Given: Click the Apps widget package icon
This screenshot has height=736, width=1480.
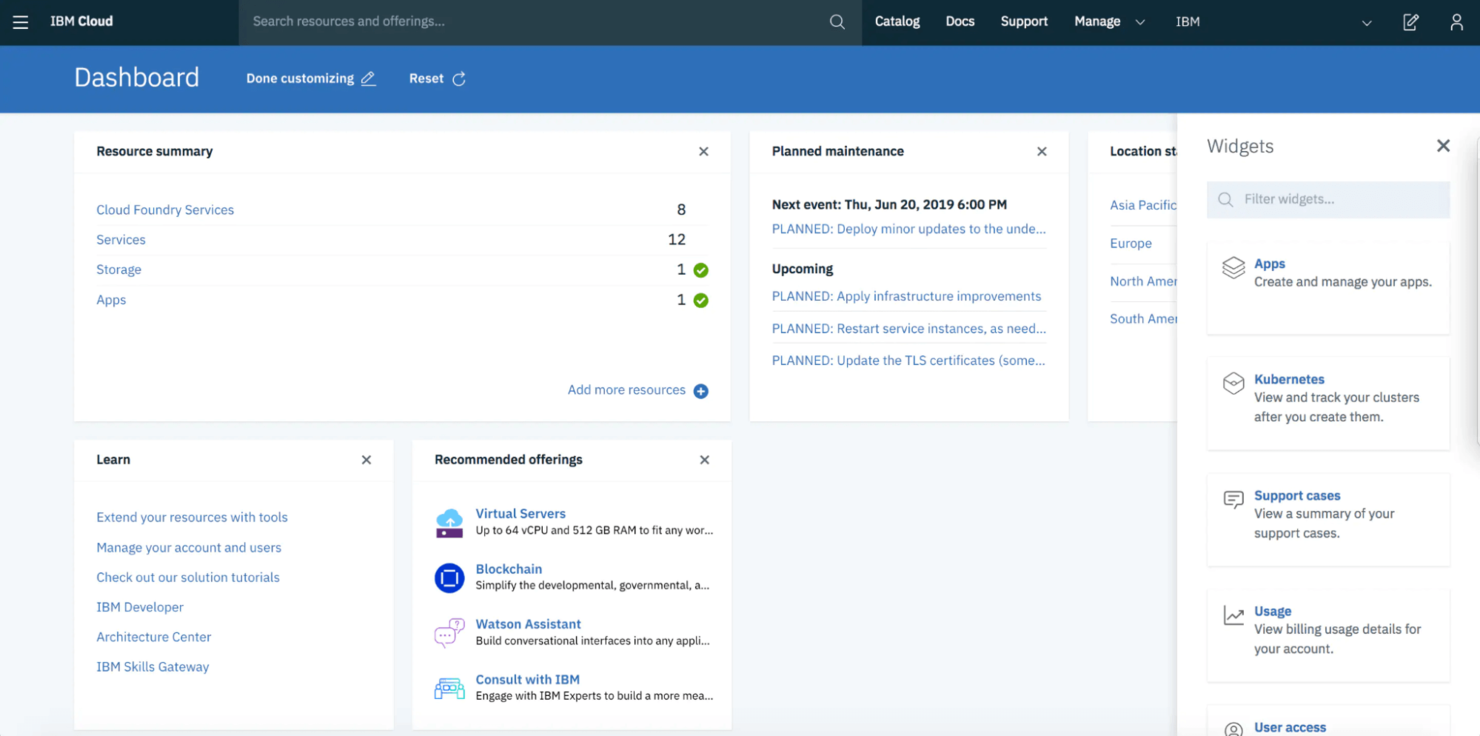Looking at the screenshot, I should (1232, 268).
